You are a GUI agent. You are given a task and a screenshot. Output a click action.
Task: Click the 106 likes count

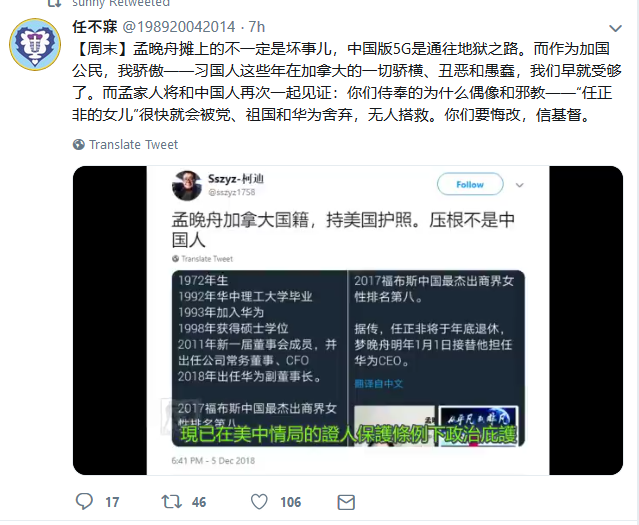(x=291, y=502)
